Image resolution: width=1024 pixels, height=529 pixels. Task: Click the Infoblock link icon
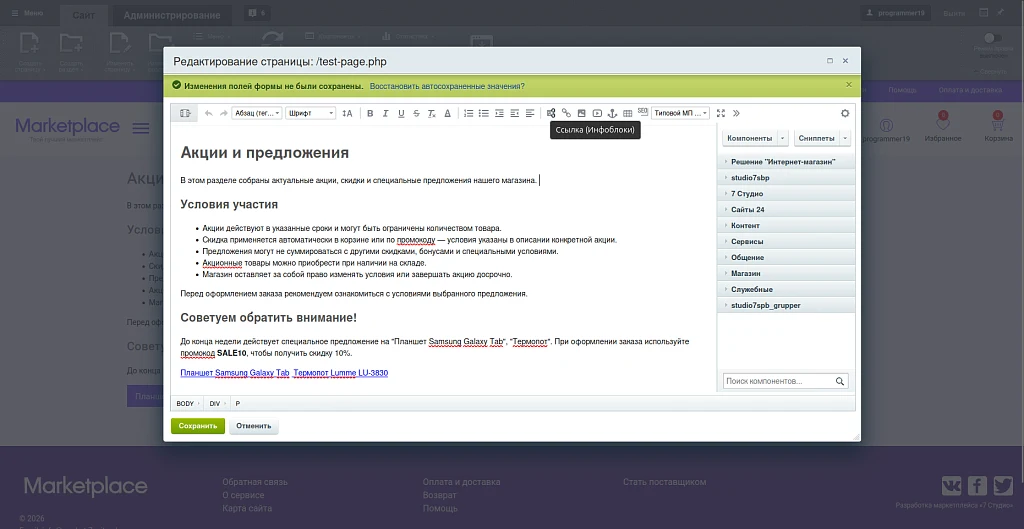click(551, 113)
